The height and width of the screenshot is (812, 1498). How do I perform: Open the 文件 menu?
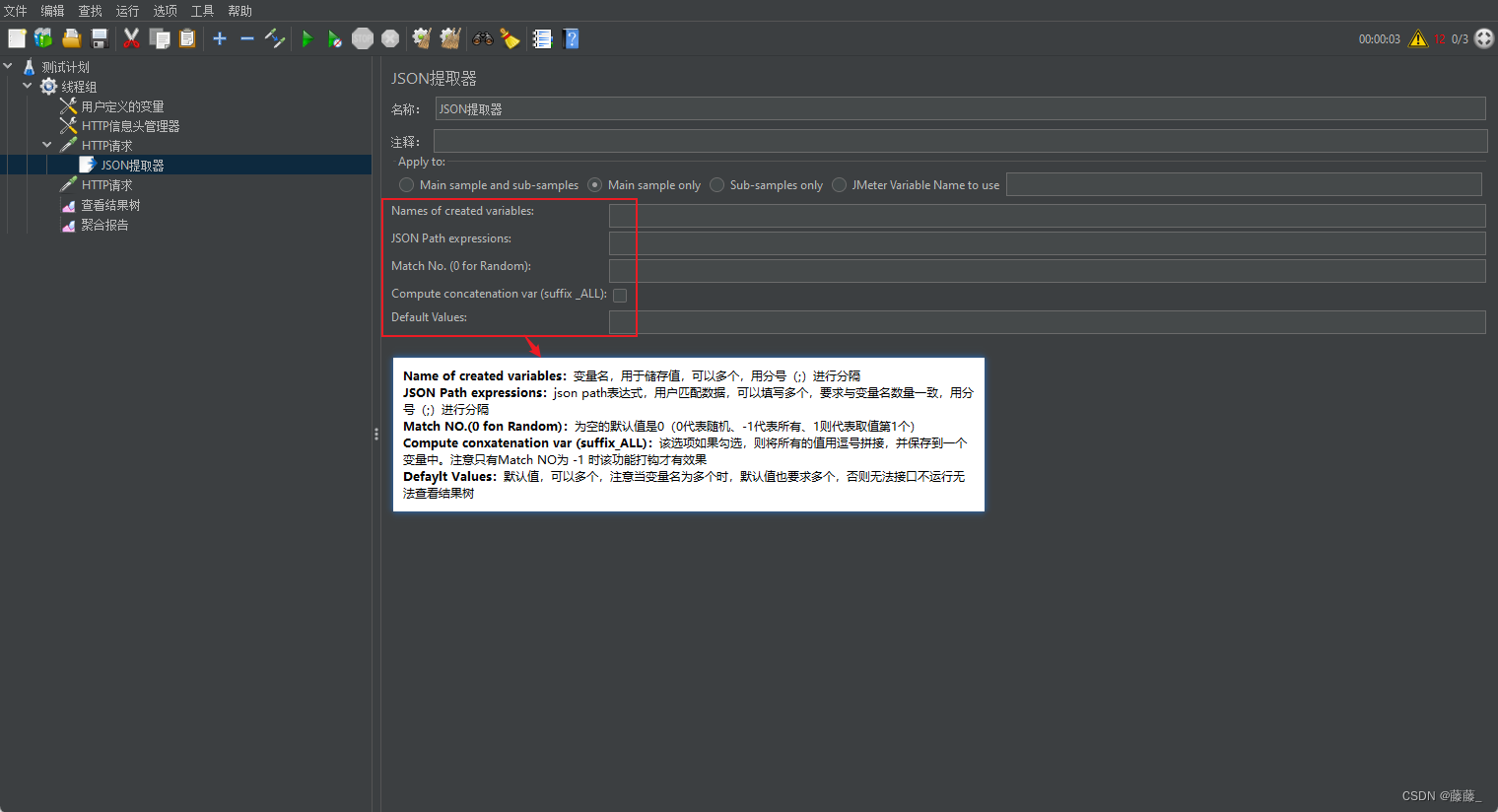[16, 11]
